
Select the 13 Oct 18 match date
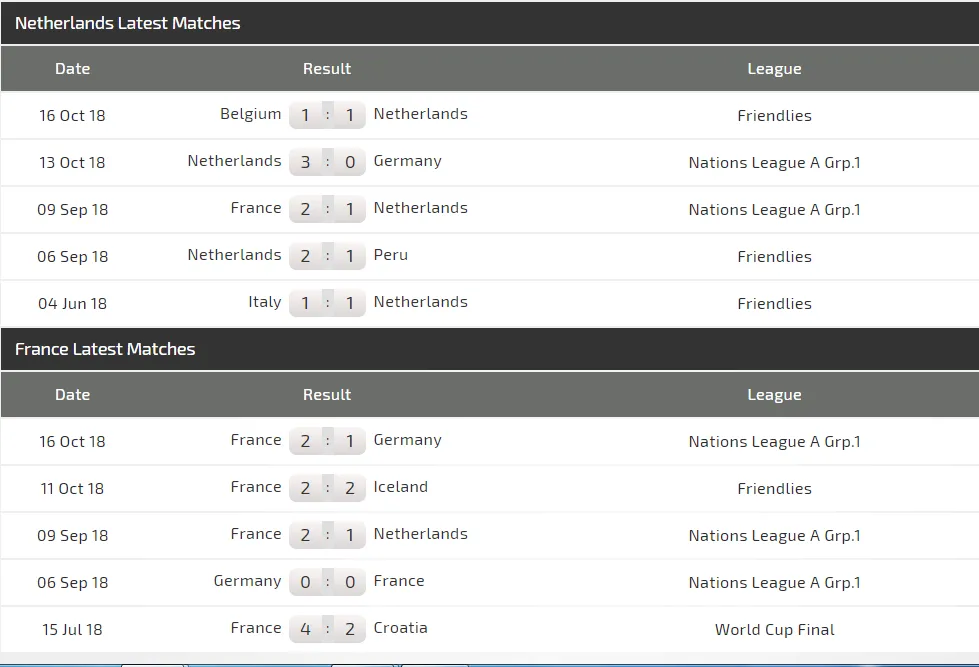click(72, 163)
